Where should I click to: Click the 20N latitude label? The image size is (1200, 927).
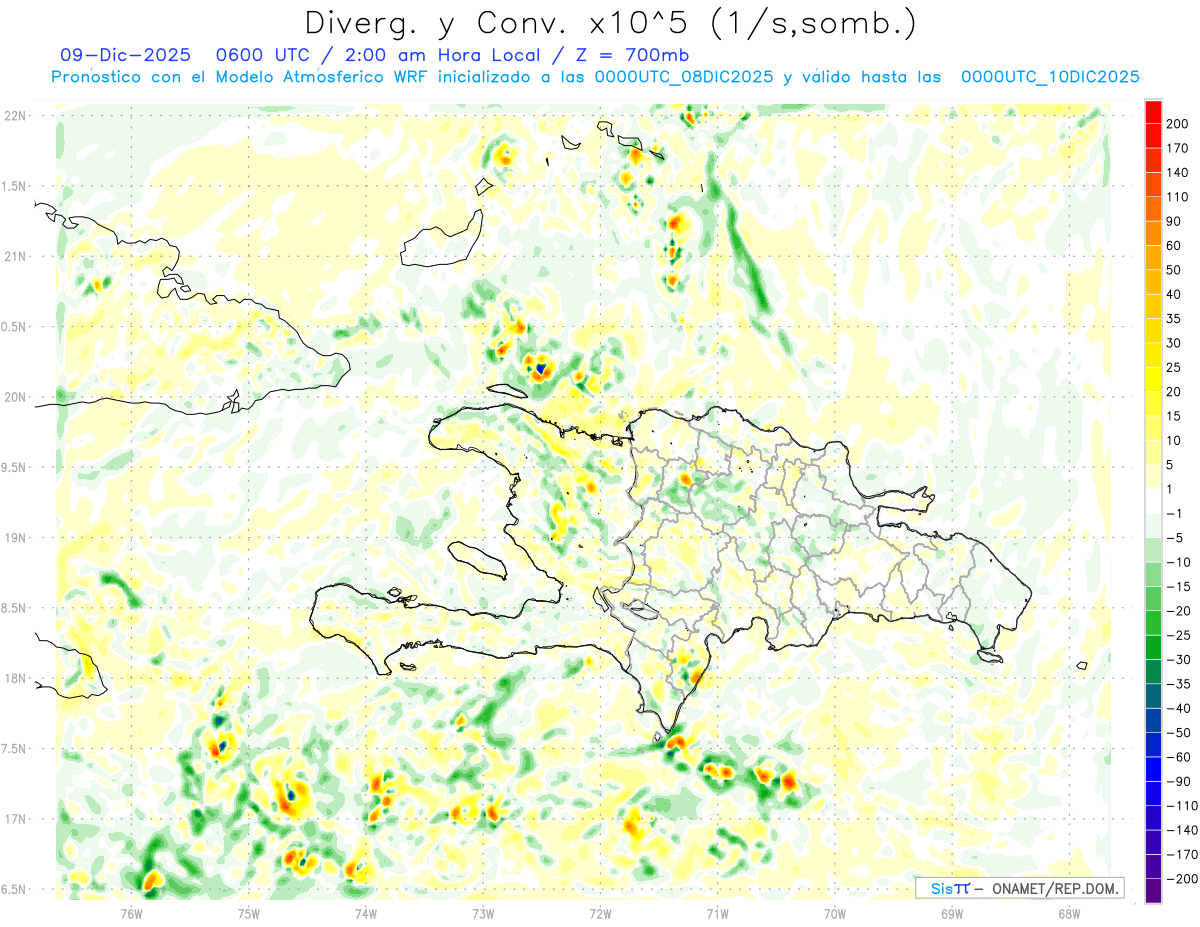(15, 397)
